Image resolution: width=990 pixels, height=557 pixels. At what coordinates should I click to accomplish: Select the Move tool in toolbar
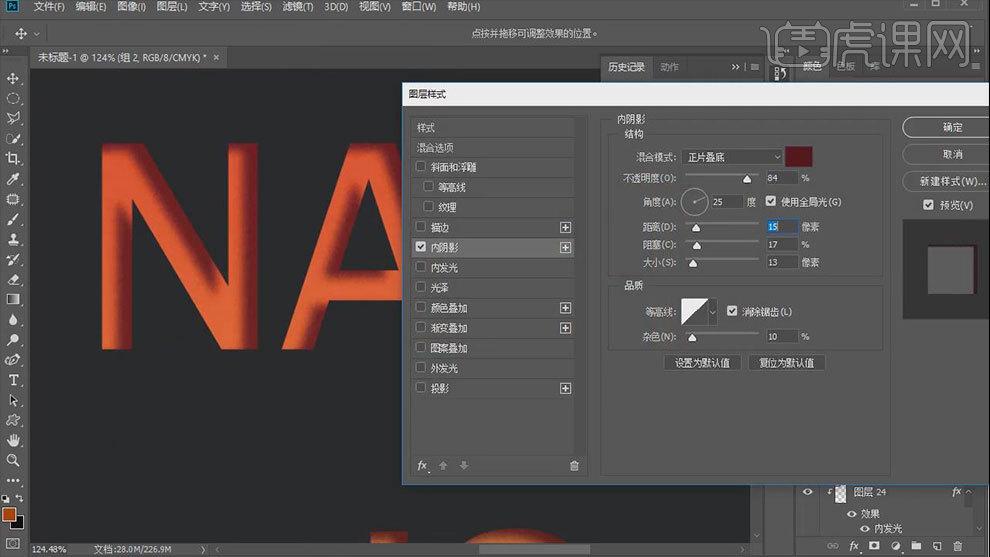click(13, 78)
